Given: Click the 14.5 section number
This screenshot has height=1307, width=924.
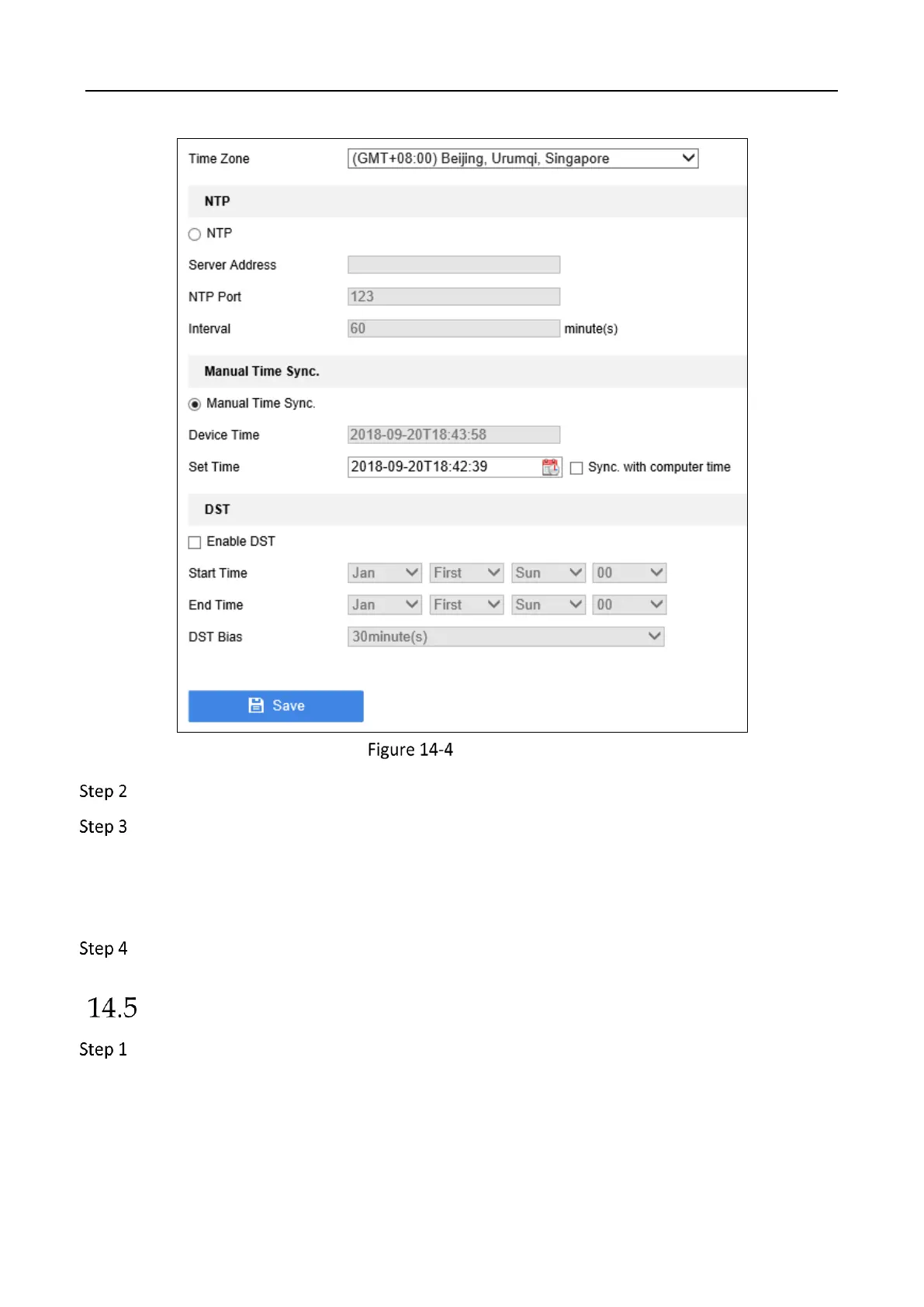Looking at the screenshot, I should 112,1007.
